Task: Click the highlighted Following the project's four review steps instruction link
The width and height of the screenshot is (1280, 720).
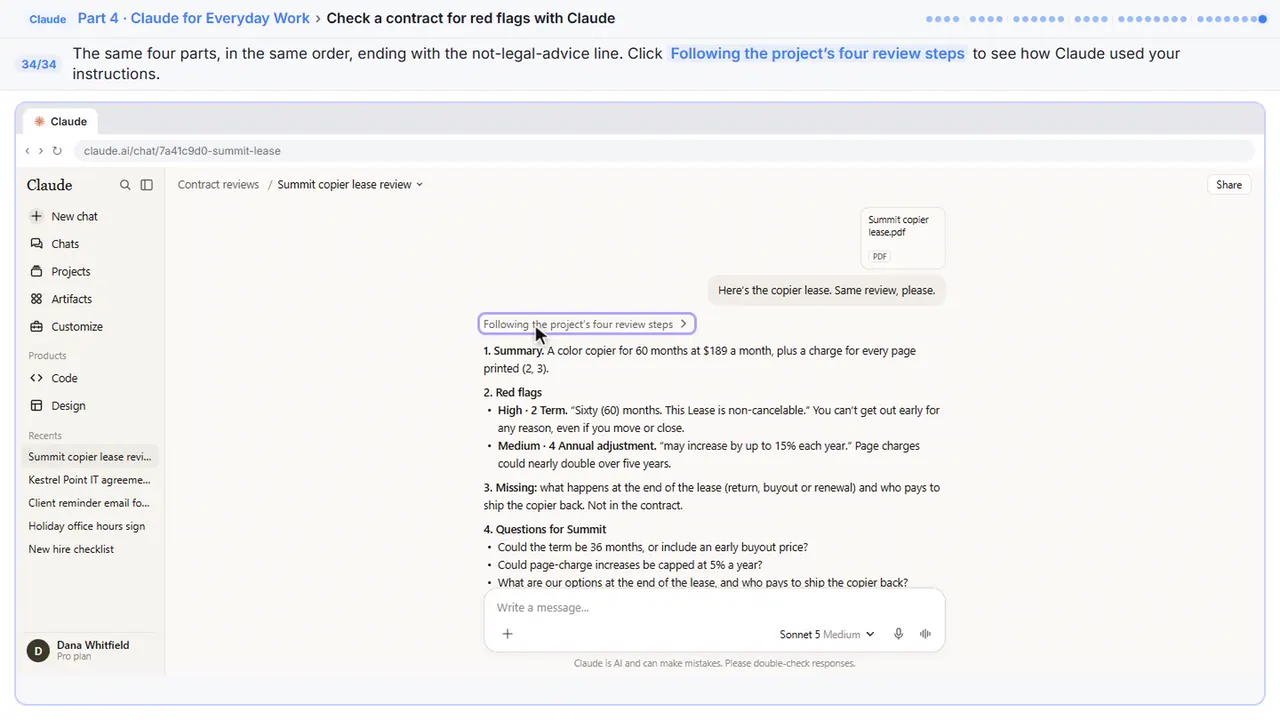Action: (818, 53)
